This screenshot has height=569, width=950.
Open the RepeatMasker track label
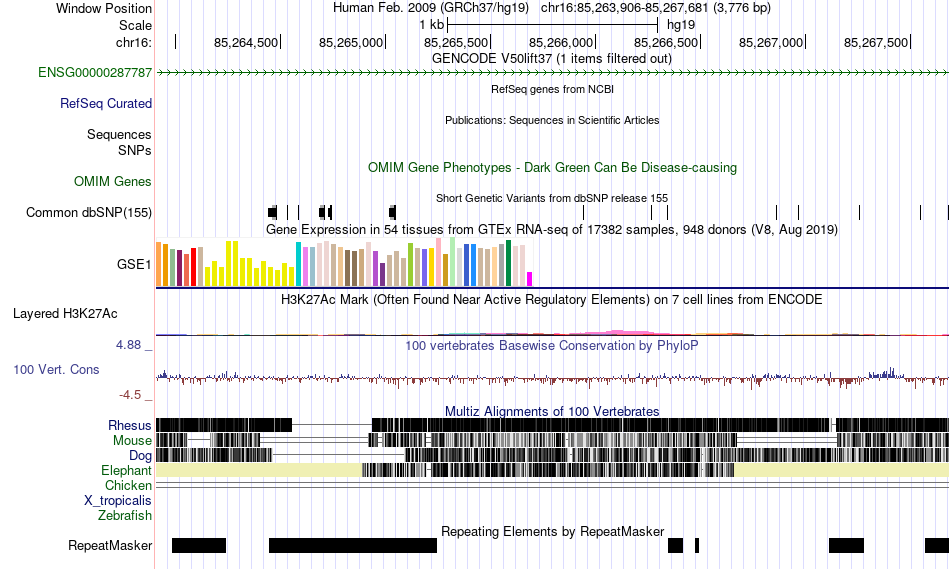click(110, 545)
